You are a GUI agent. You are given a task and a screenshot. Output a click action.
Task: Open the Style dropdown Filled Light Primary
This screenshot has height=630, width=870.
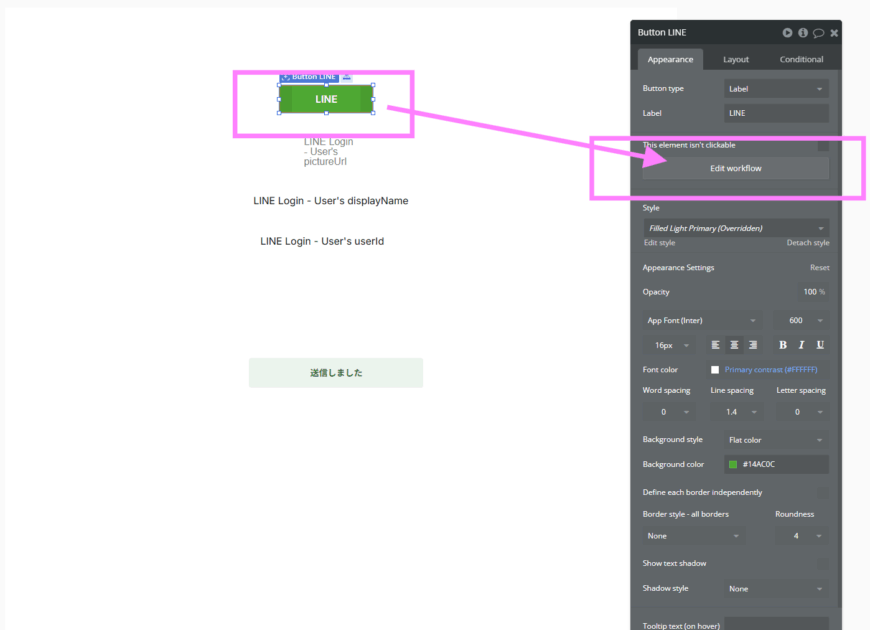[x=736, y=228]
